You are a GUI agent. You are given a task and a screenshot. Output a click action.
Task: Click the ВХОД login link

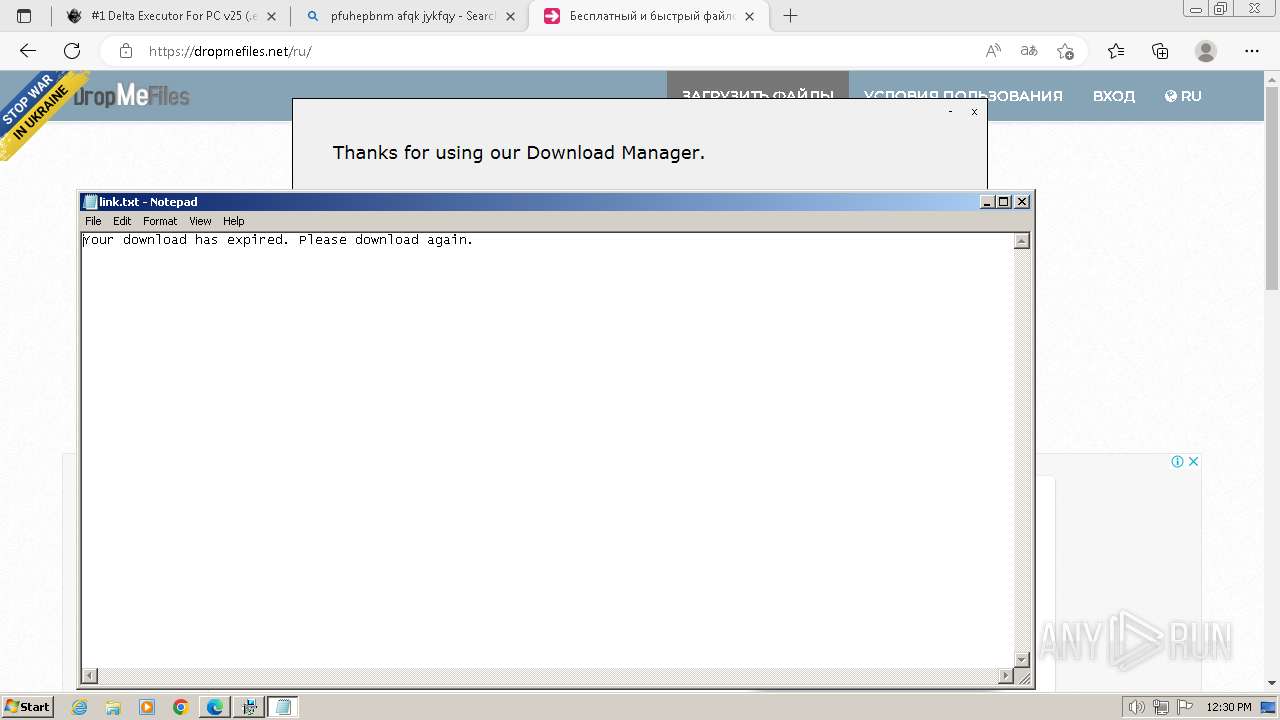coord(1113,96)
